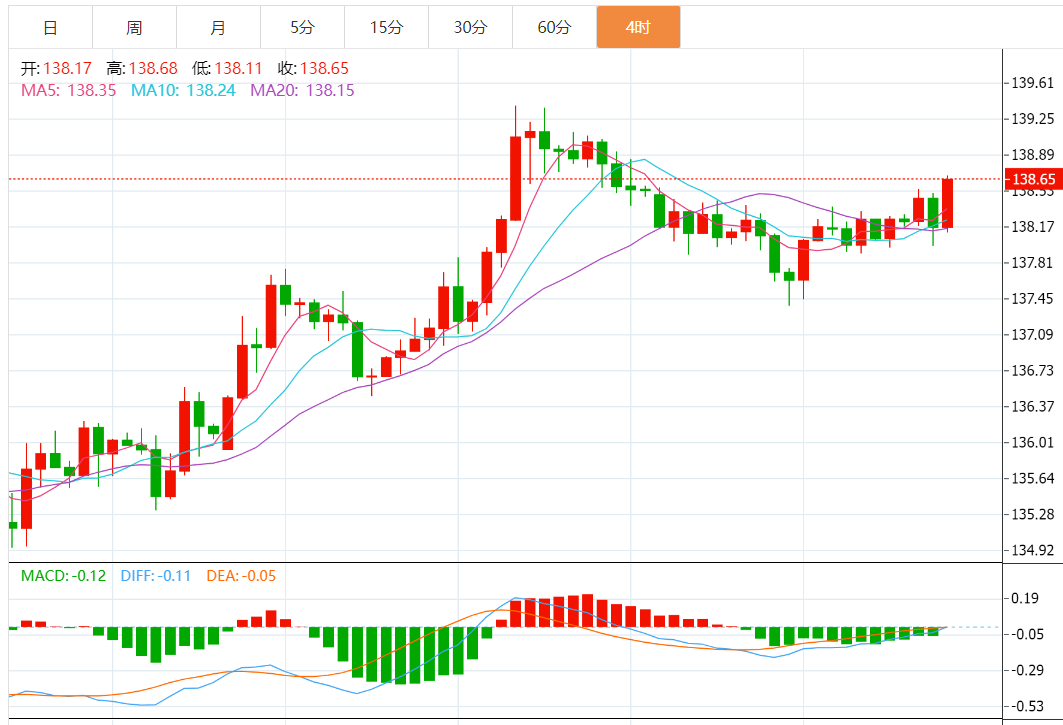1063x725 pixels.
Task: Click the 136.01 price axis label
Action: tap(1032, 442)
